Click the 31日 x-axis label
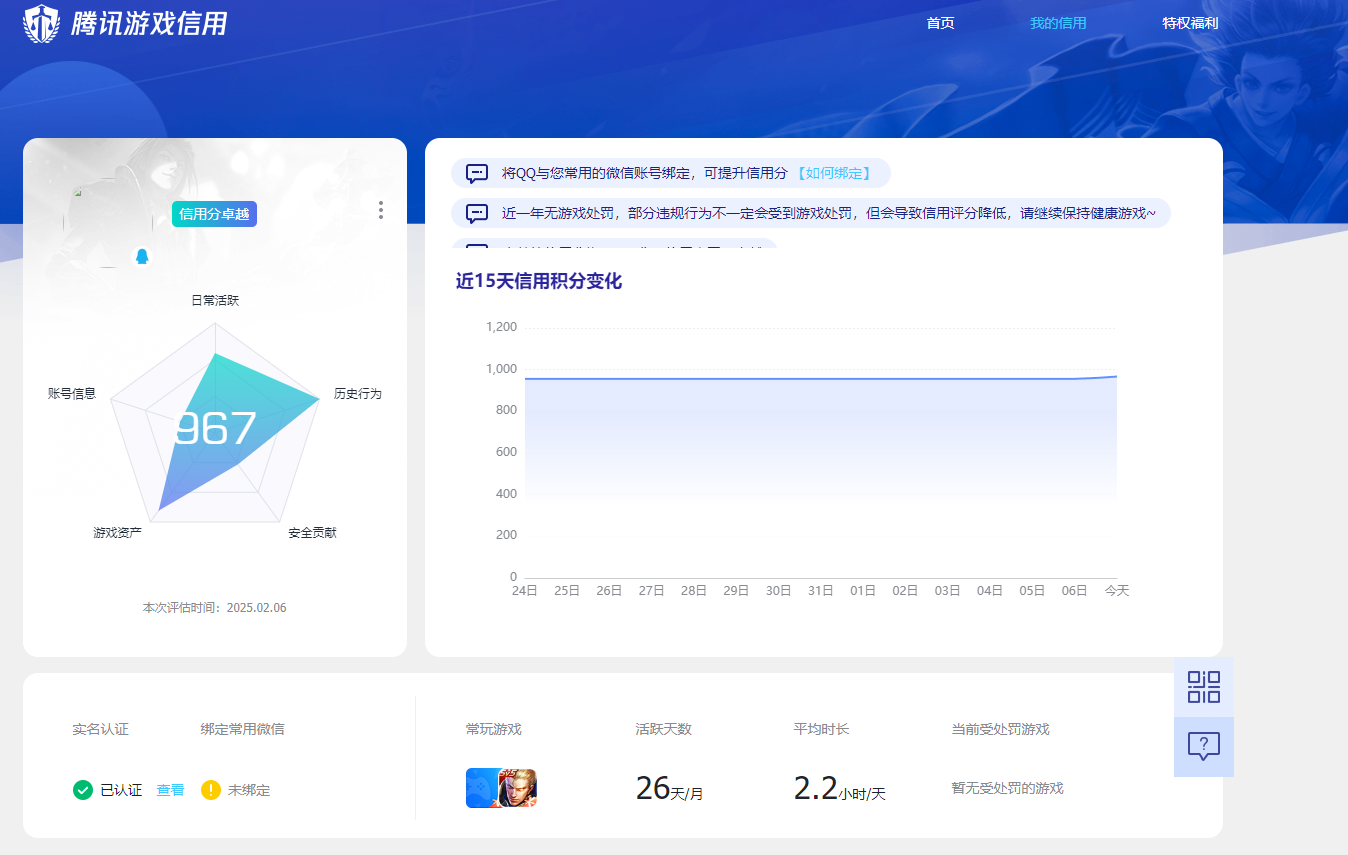This screenshot has height=855, width=1348. point(821,591)
